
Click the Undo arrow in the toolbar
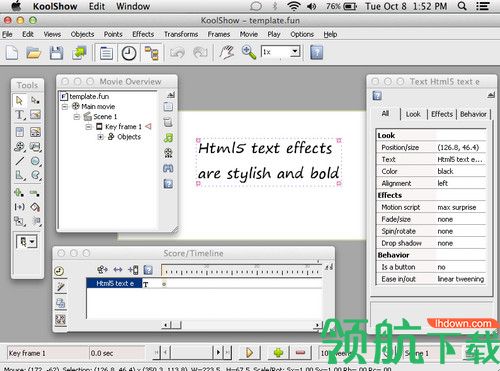(x=177, y=53)
